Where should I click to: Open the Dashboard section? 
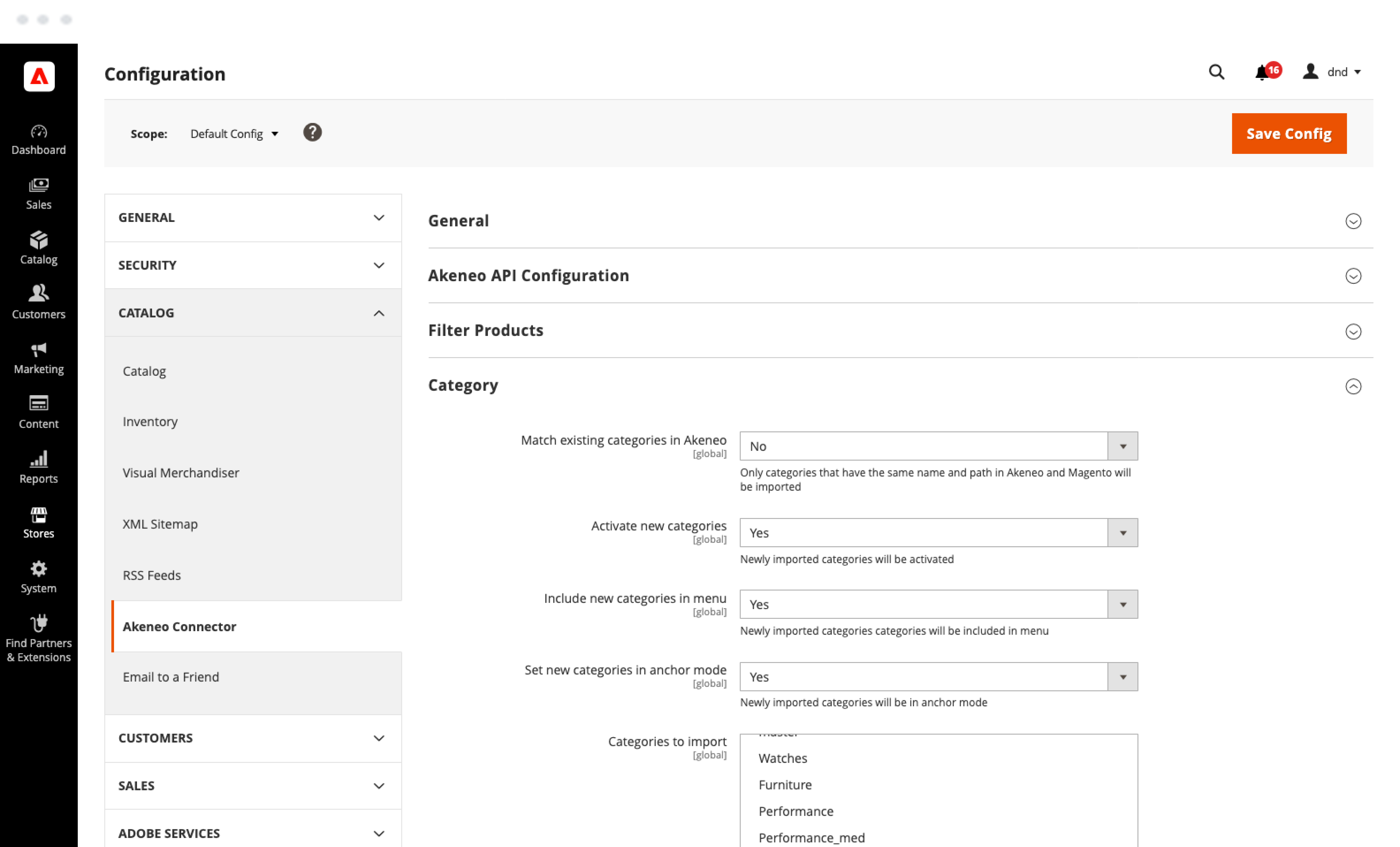click(x=39, y=140)
